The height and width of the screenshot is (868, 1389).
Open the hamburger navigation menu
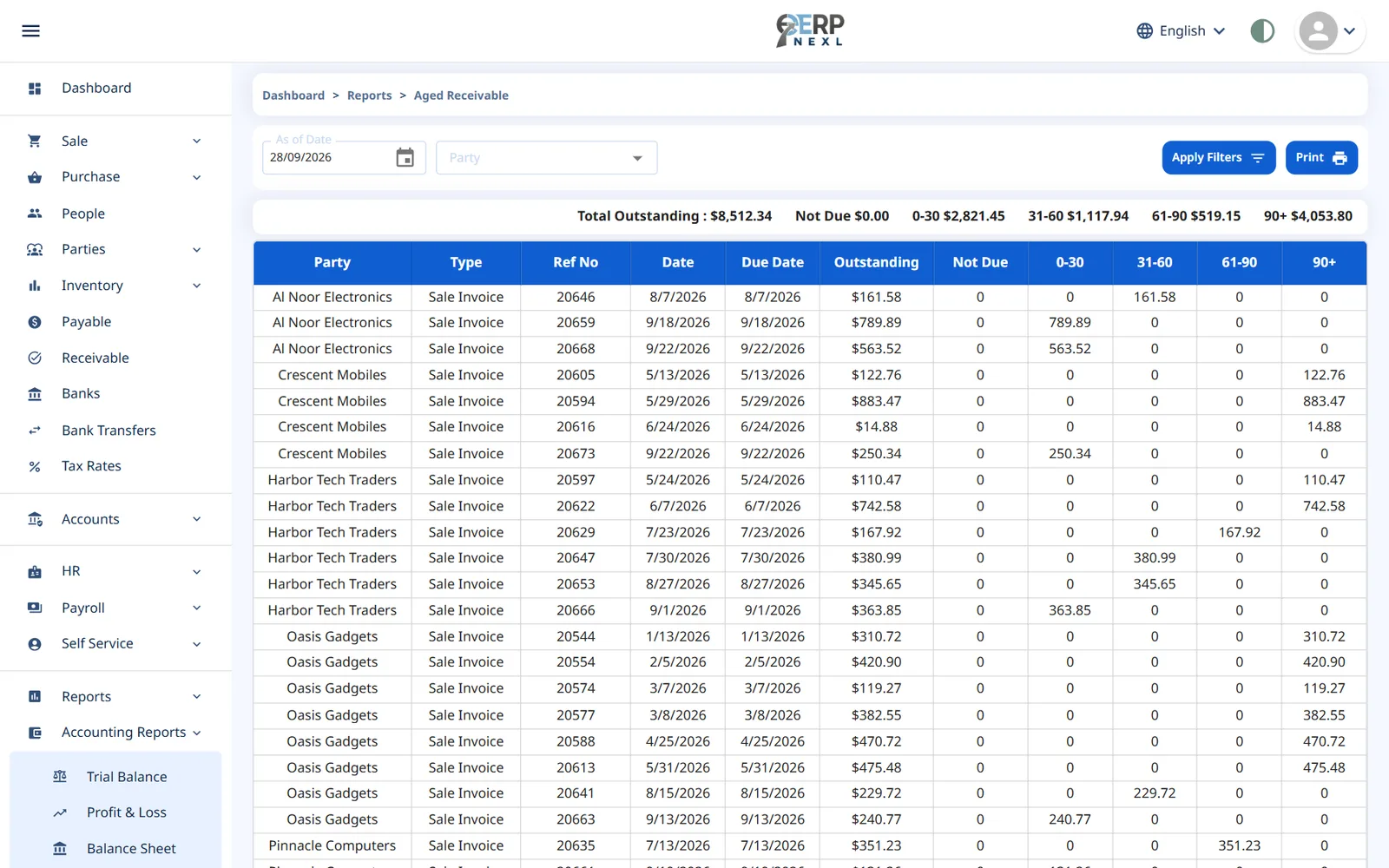tap(30, 31)
